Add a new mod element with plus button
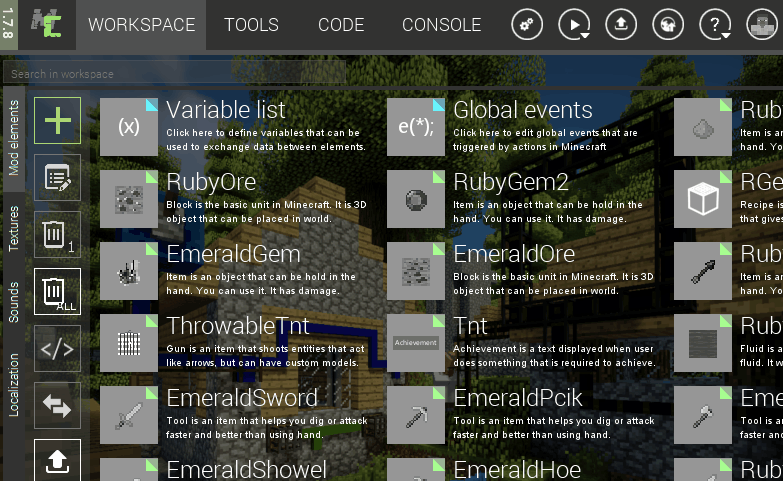 (x=57, y=120)
